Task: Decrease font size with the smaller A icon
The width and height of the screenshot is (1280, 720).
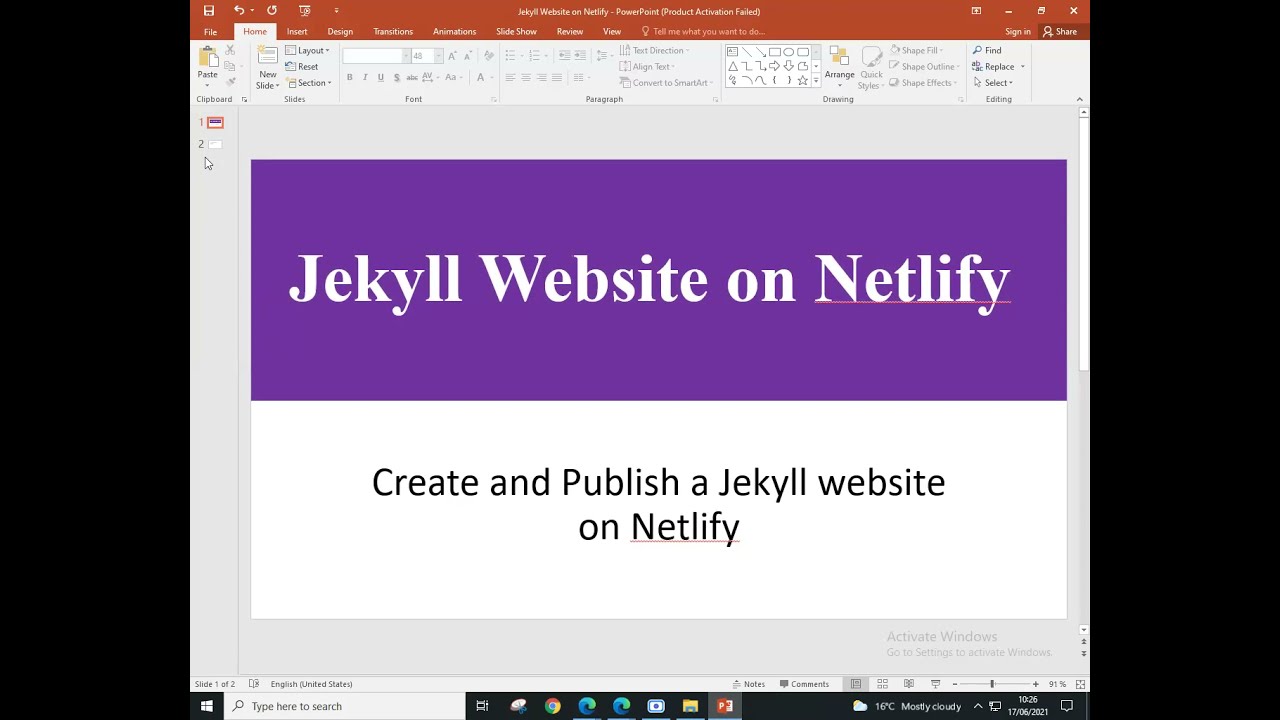Action: [x=467, y=56]
